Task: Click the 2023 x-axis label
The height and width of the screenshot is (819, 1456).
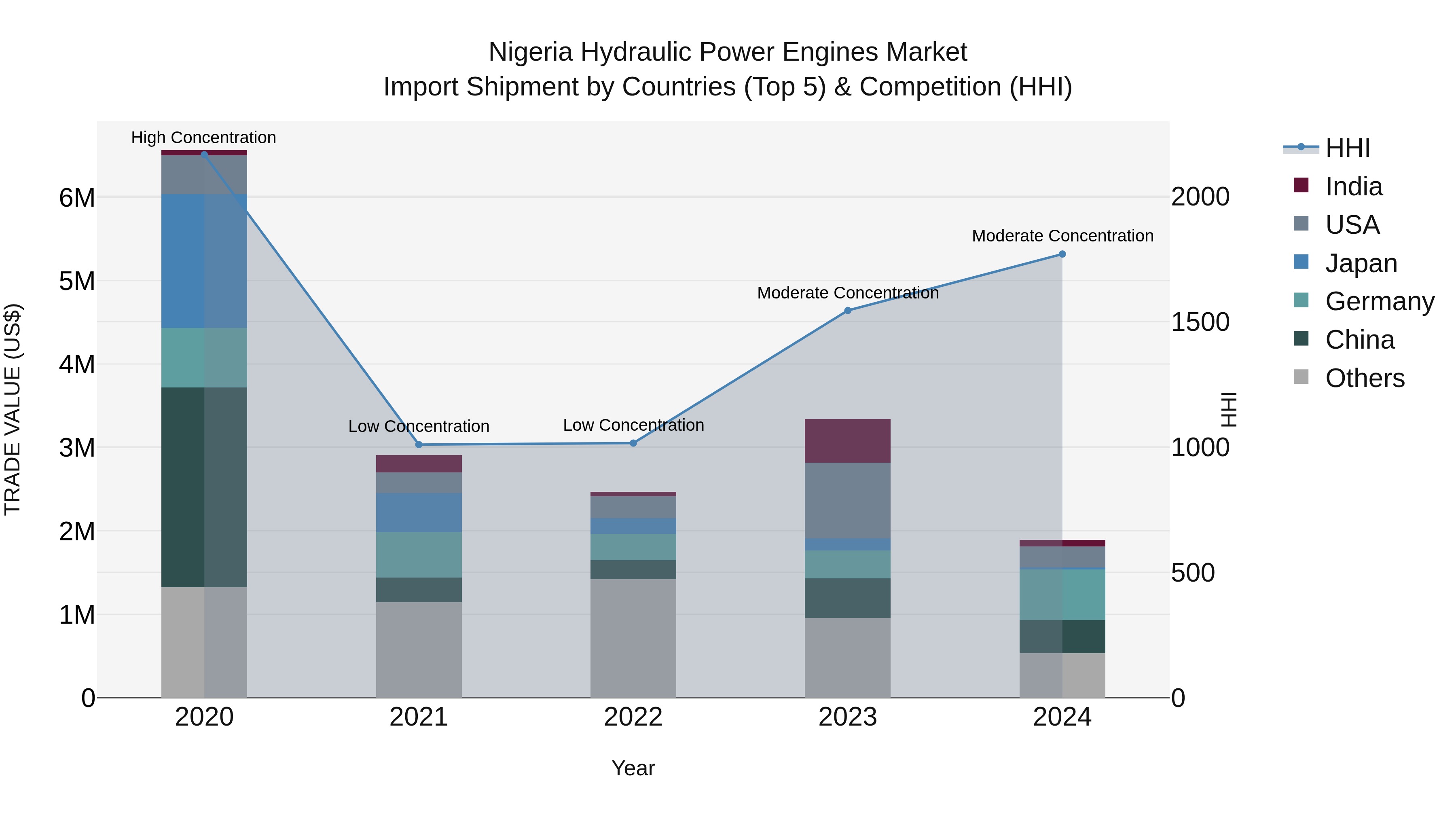Action: pyautogui.click(x=848, y=717)
